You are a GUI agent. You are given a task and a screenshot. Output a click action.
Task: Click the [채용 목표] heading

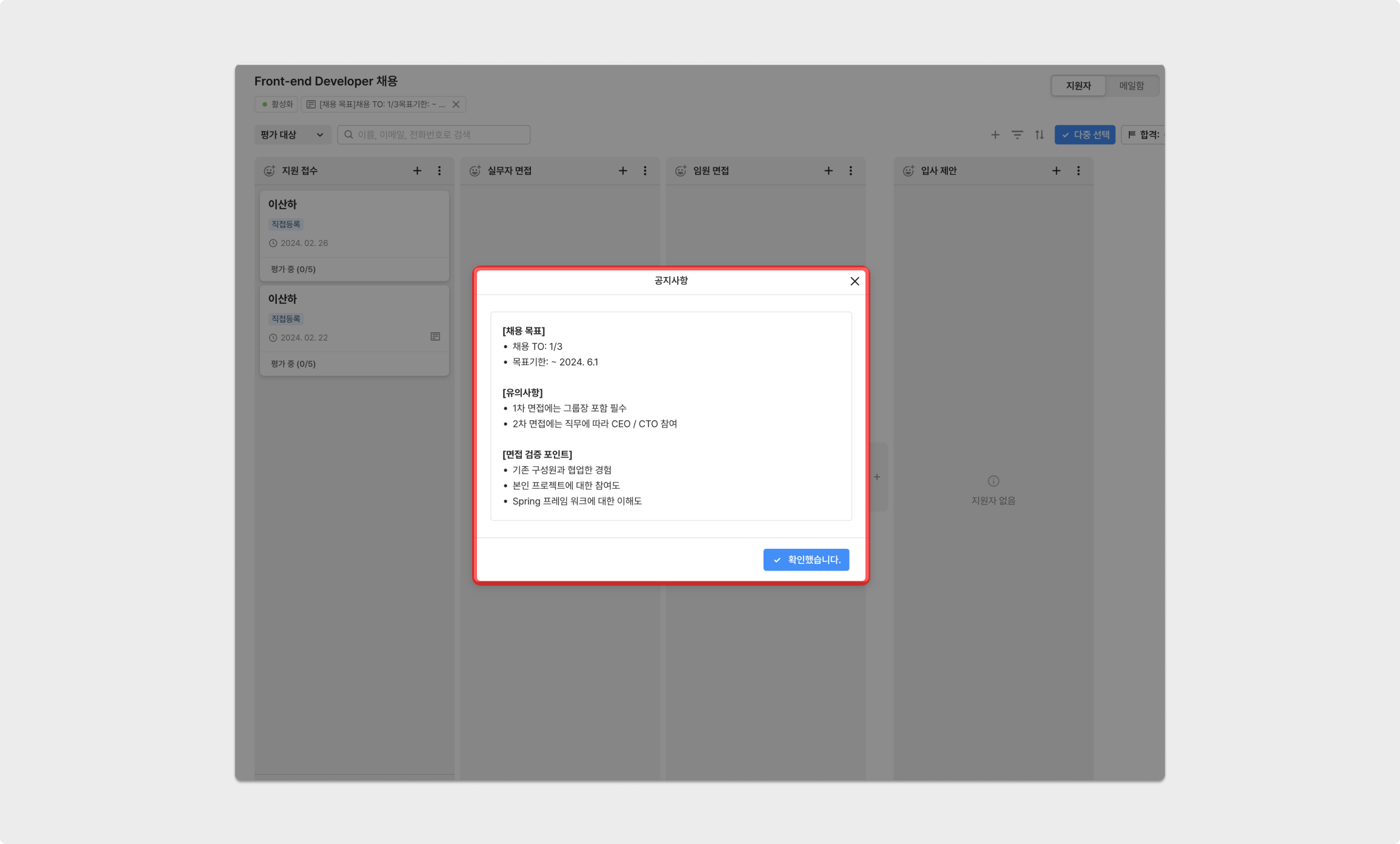524,331
